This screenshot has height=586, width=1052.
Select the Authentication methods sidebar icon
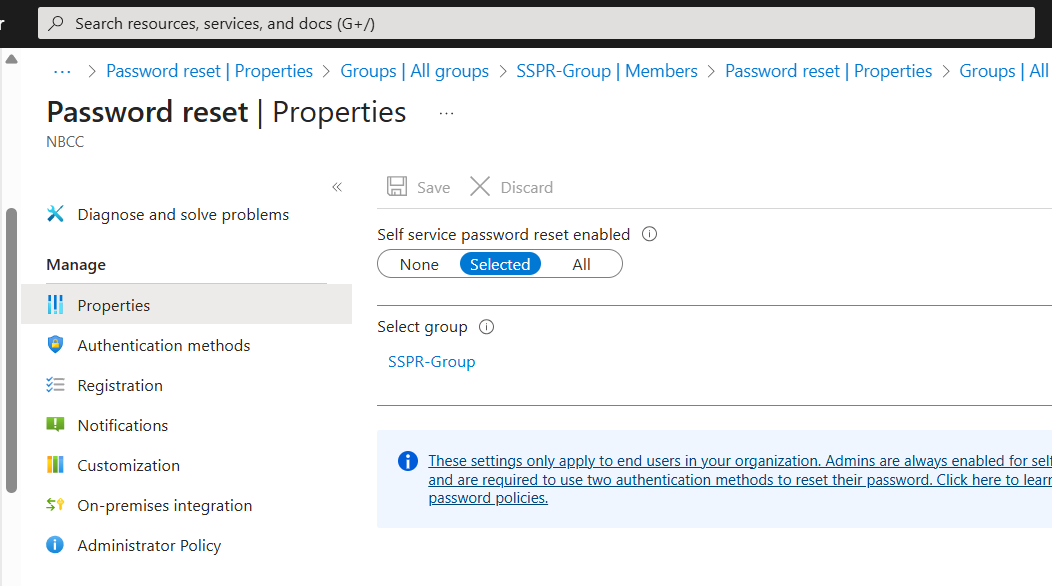(x=55, y=345)
